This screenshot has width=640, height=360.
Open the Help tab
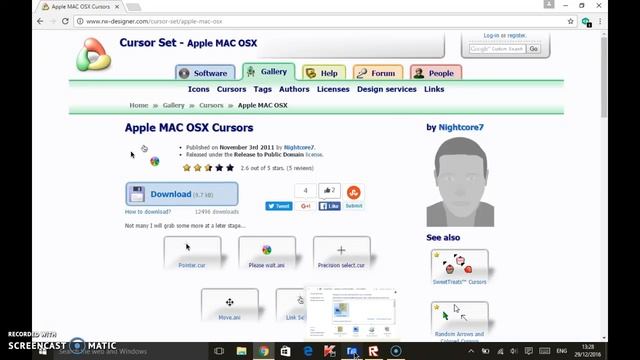(324, 73)
